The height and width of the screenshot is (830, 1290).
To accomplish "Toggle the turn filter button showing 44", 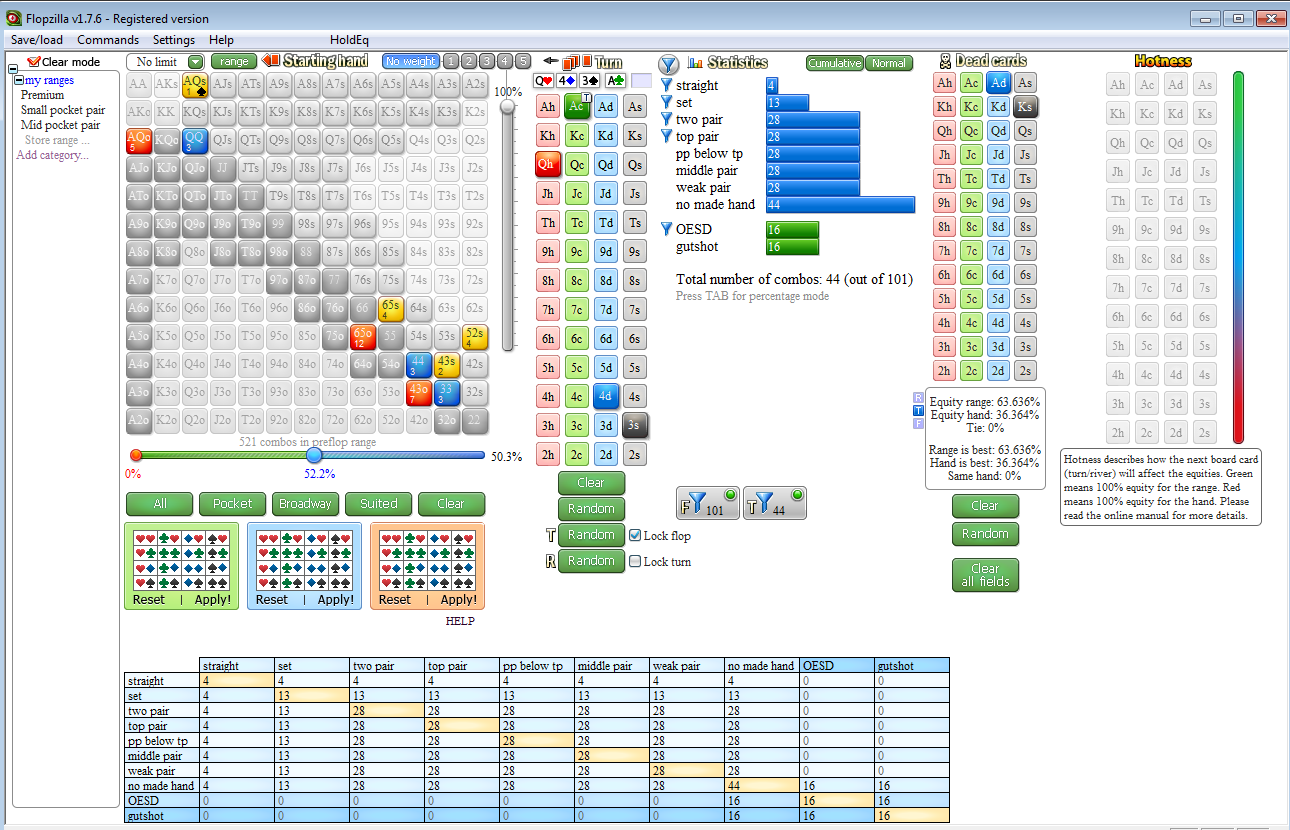I will click(774, 503).
